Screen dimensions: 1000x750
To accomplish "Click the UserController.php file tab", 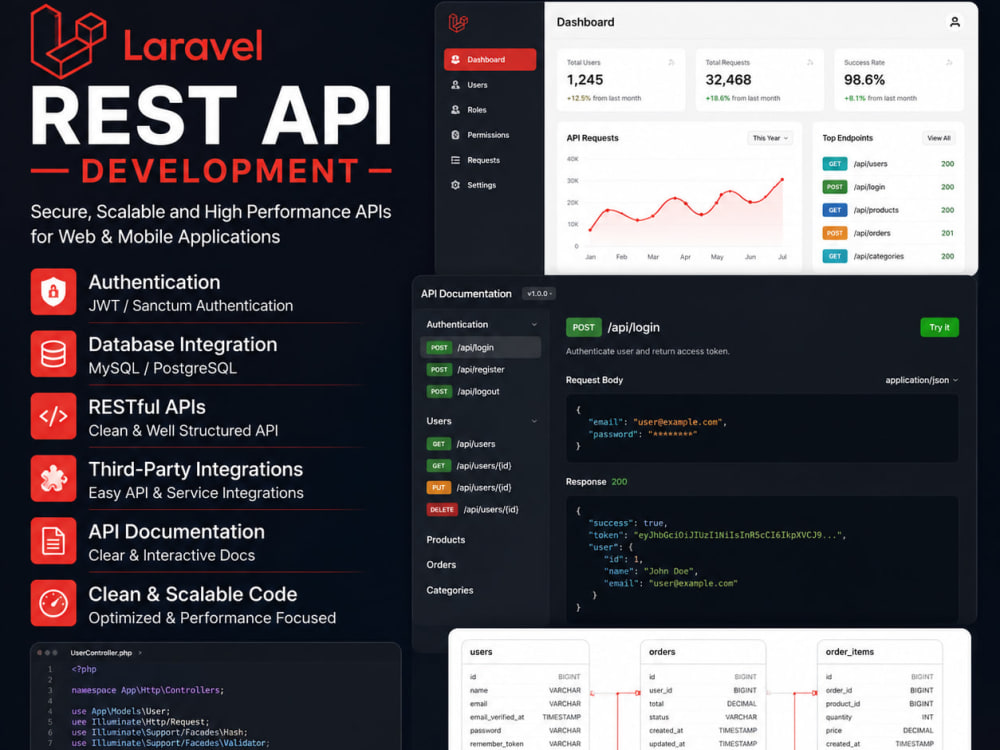I will pos(101,653).
